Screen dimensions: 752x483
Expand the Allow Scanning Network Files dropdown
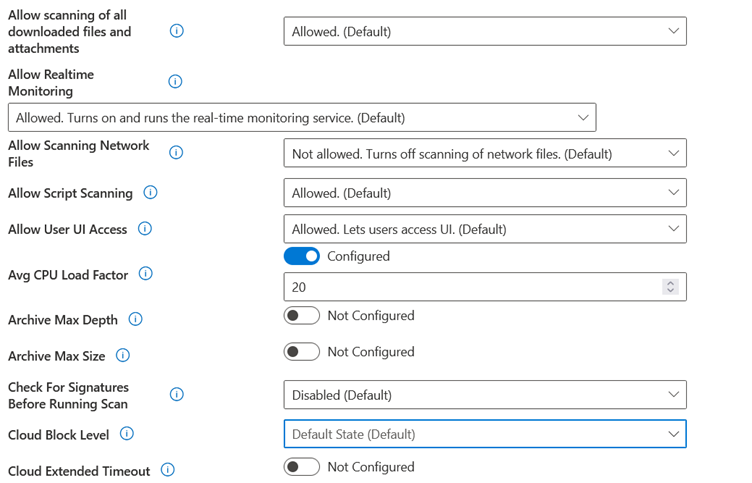(x=485, y=153)
